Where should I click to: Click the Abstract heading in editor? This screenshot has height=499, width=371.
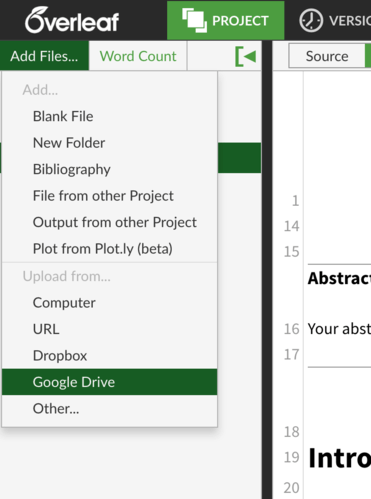click(339, 278)
